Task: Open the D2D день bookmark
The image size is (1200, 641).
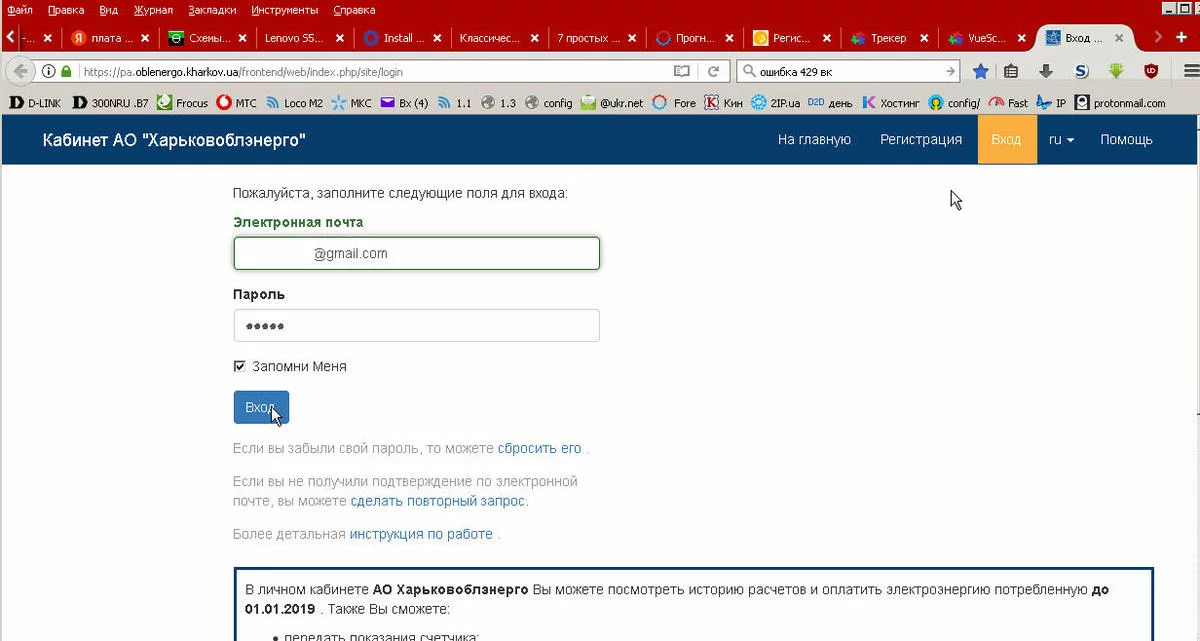Action: [x=829, y=102]
